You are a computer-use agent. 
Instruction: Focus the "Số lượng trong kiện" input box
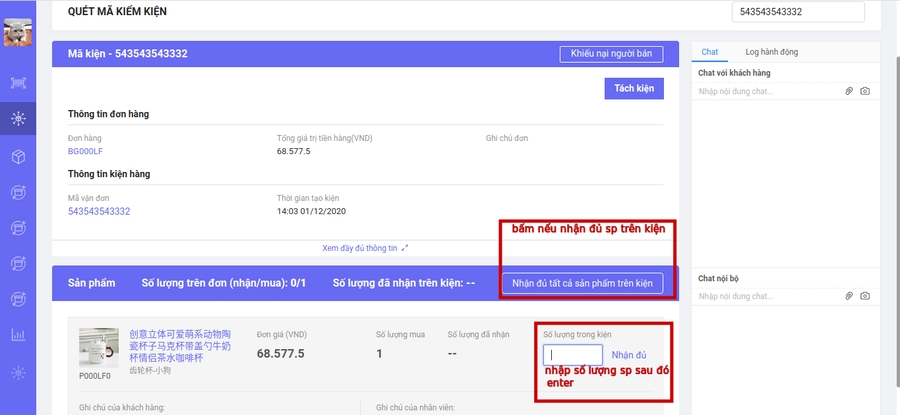[573, 355]
